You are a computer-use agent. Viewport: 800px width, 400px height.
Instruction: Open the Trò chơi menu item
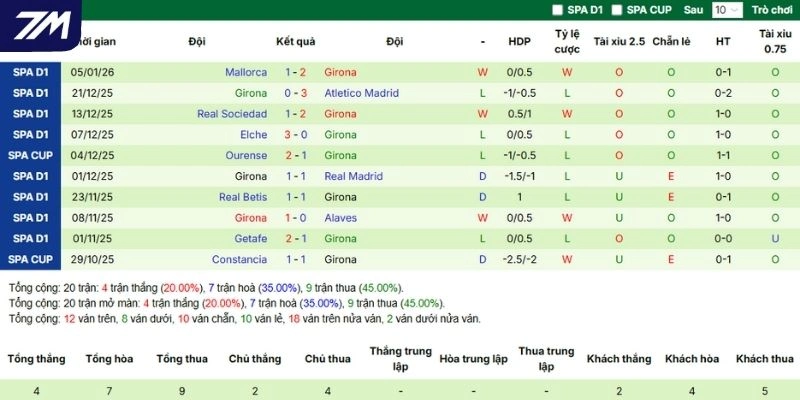point(772,10)
